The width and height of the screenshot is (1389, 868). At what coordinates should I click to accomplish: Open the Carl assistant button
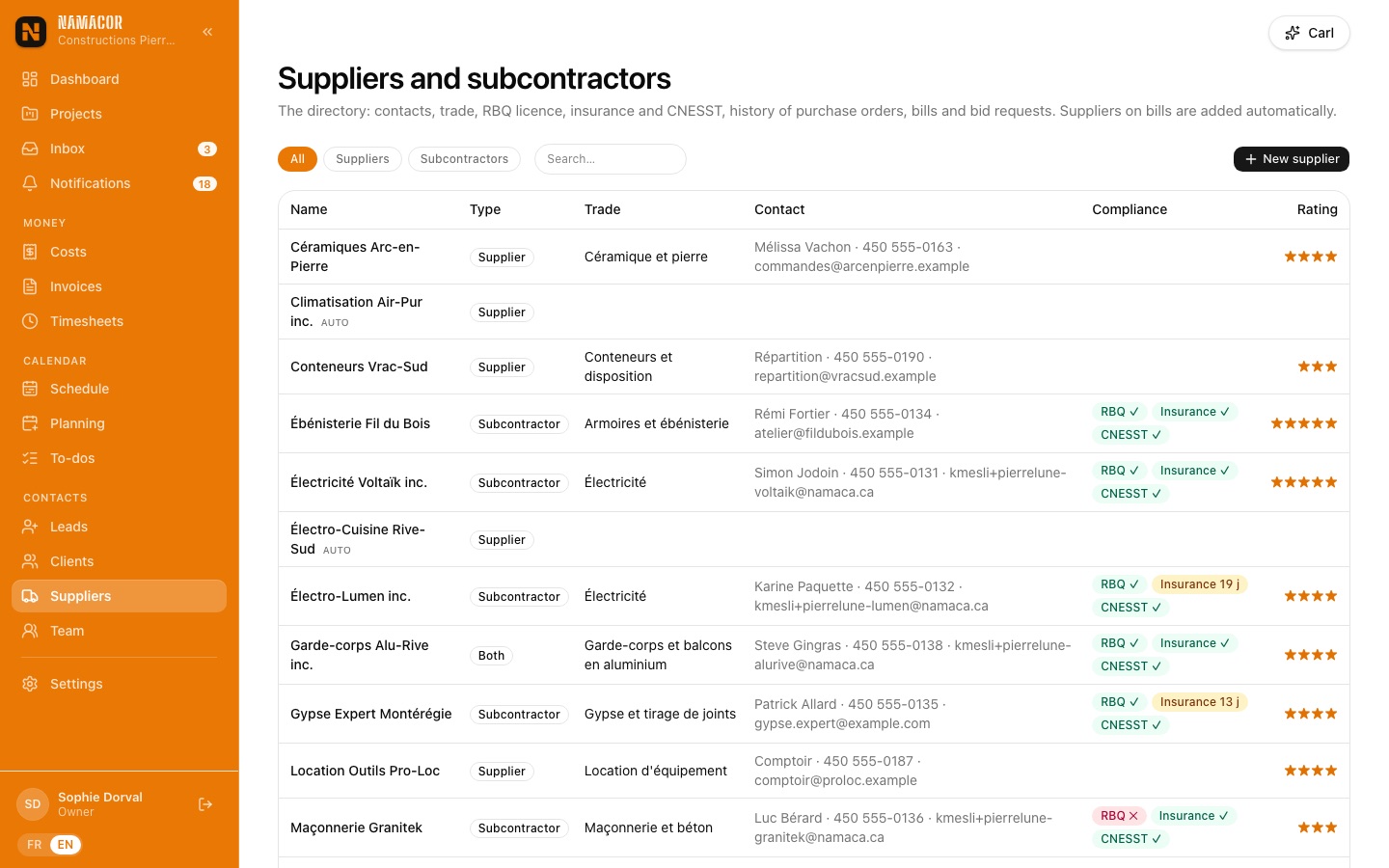1309,33
